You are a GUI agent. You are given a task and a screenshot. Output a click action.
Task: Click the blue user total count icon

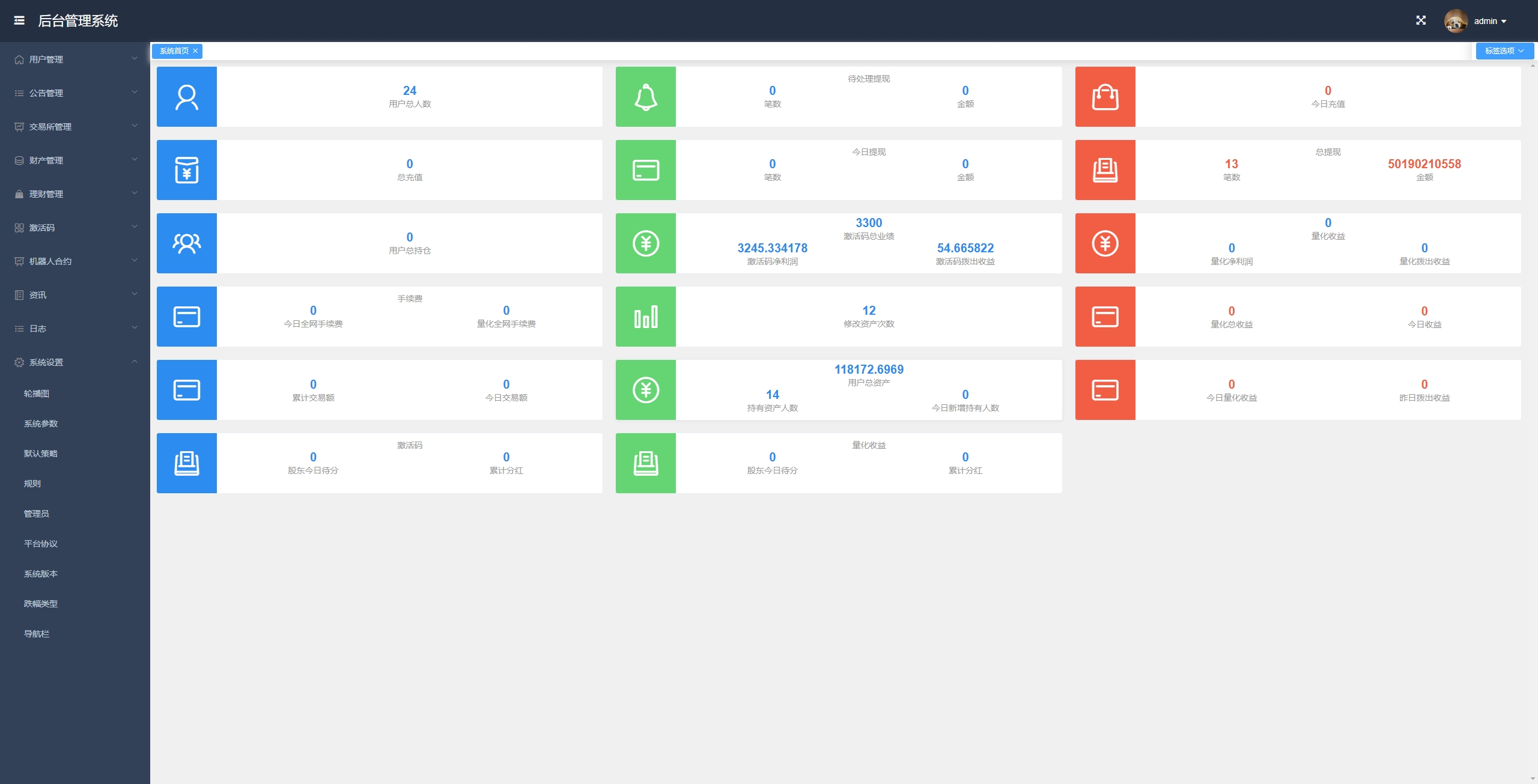187,97
